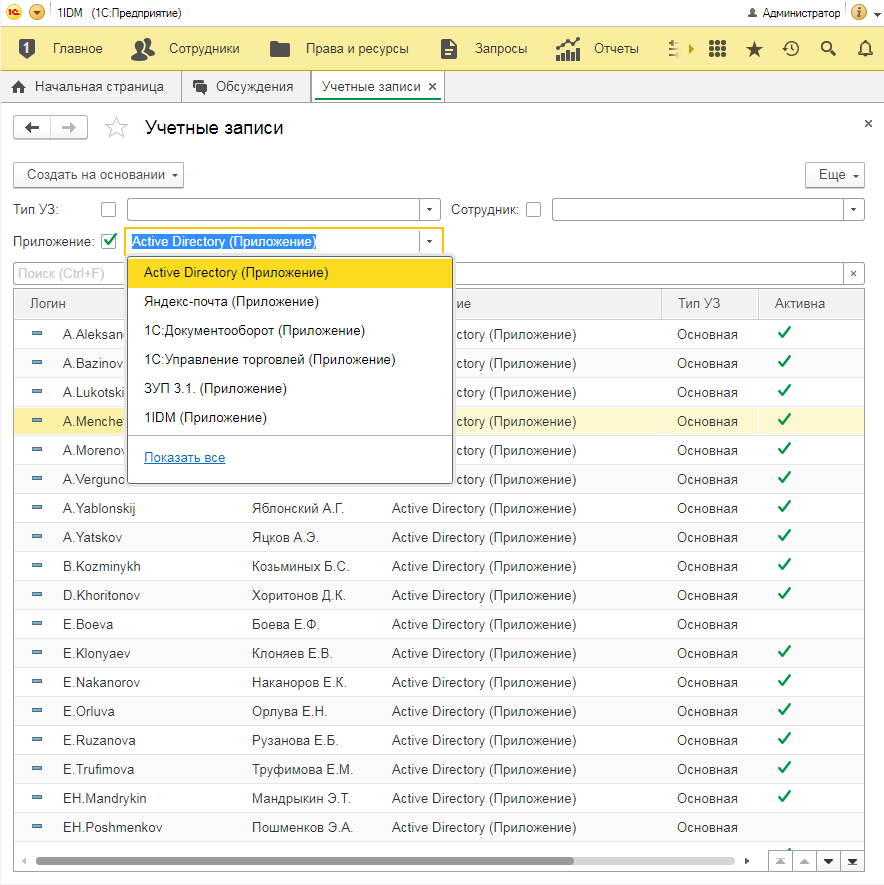884x885 pixels.
Task: Add page to favorites star outline
Action: 117,128
